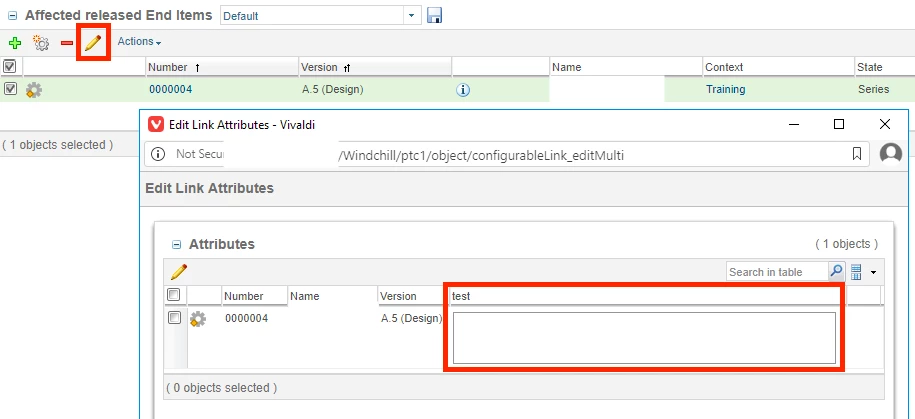Open the Actions dropdown menu

139,41
